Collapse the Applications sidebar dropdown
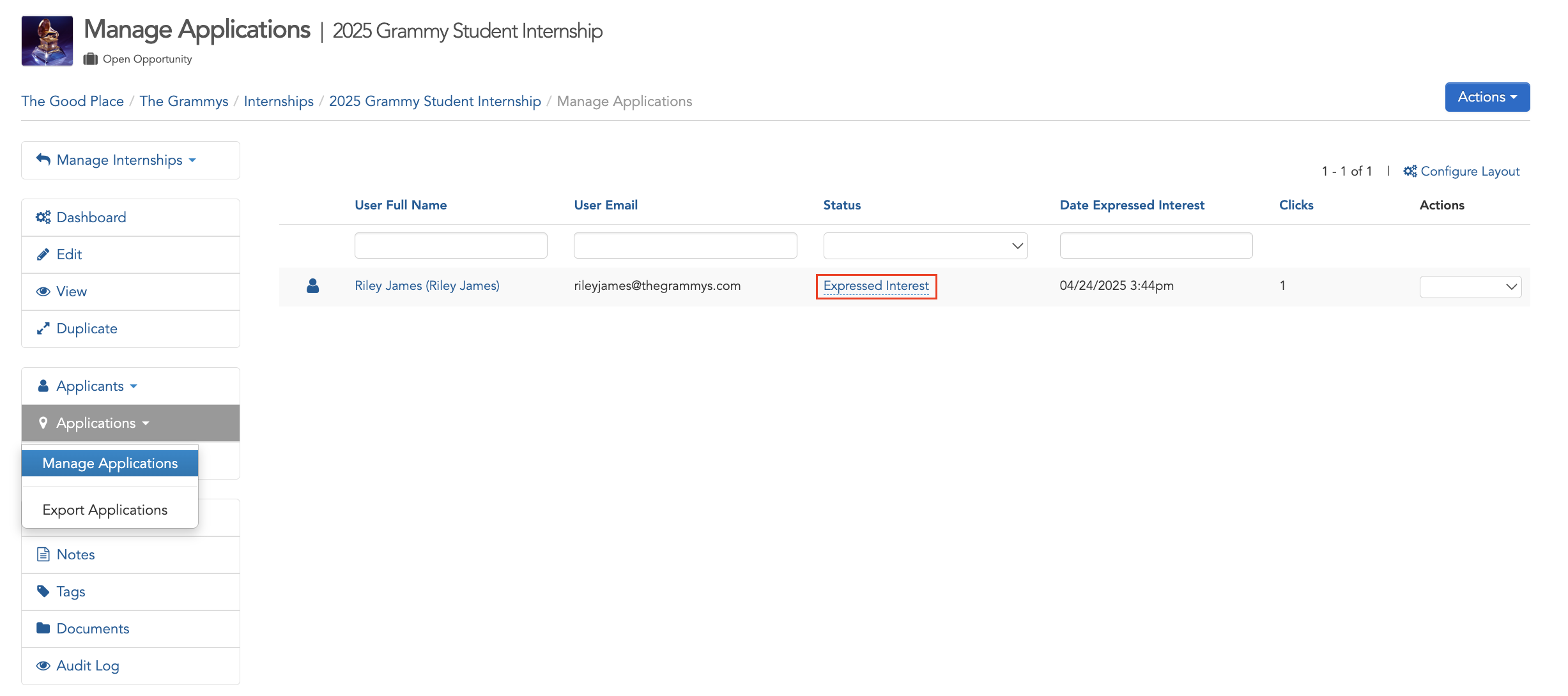1568x696 pixels. click(x=130, y=423)
